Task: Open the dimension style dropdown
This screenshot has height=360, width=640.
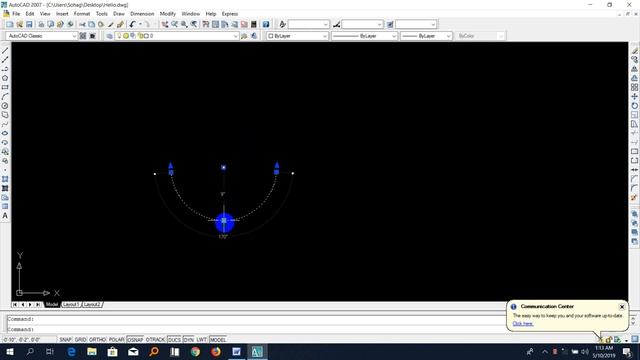Action: 362,24
